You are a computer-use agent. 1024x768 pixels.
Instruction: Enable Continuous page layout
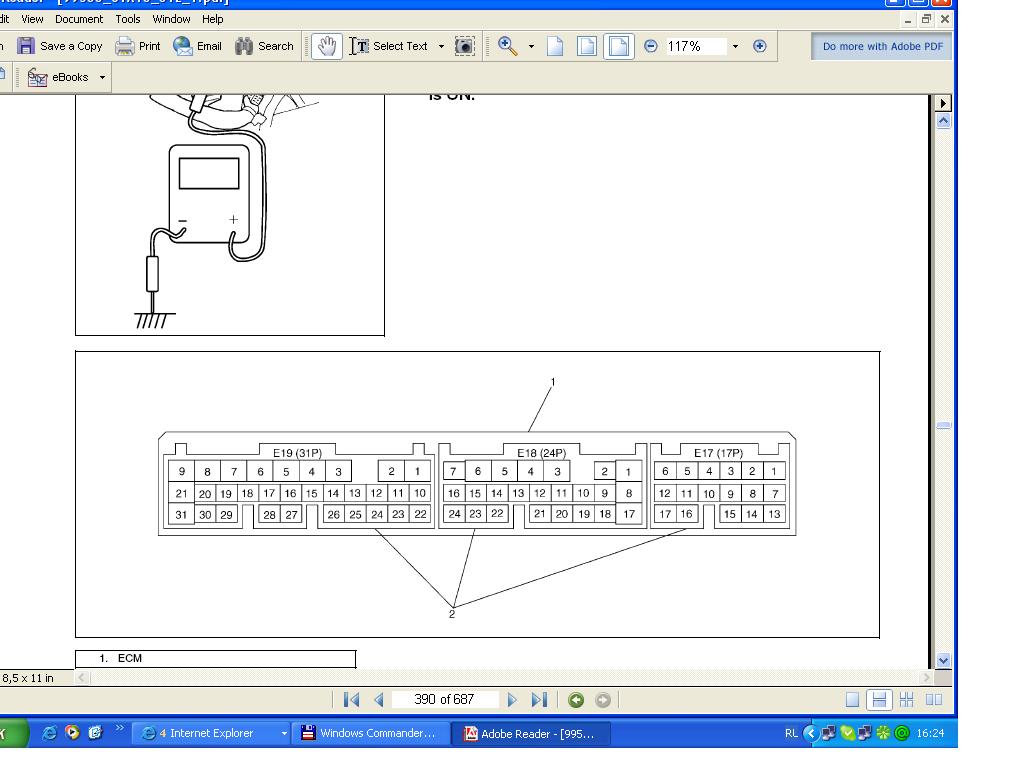879,700
